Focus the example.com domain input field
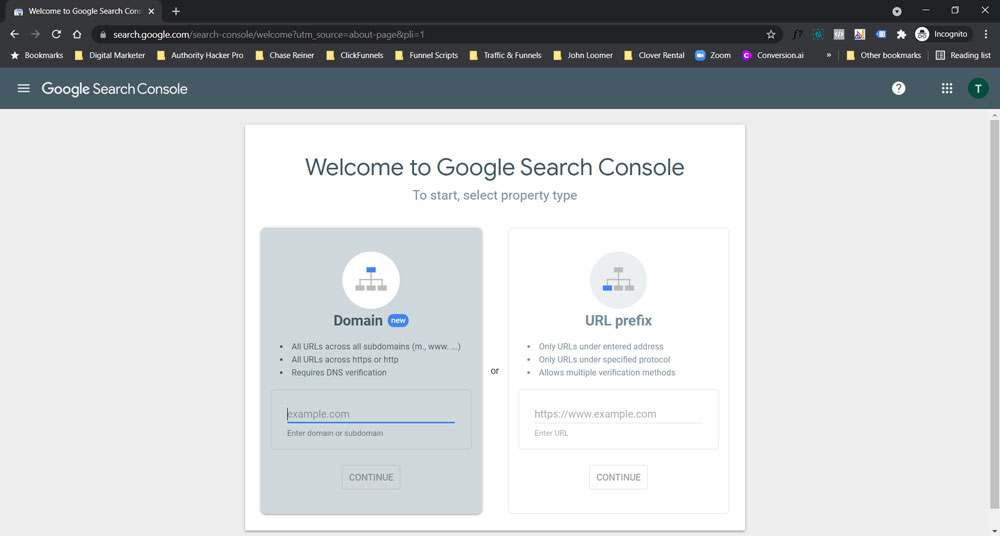This screenshot has height=536, width=1000. 371,414
